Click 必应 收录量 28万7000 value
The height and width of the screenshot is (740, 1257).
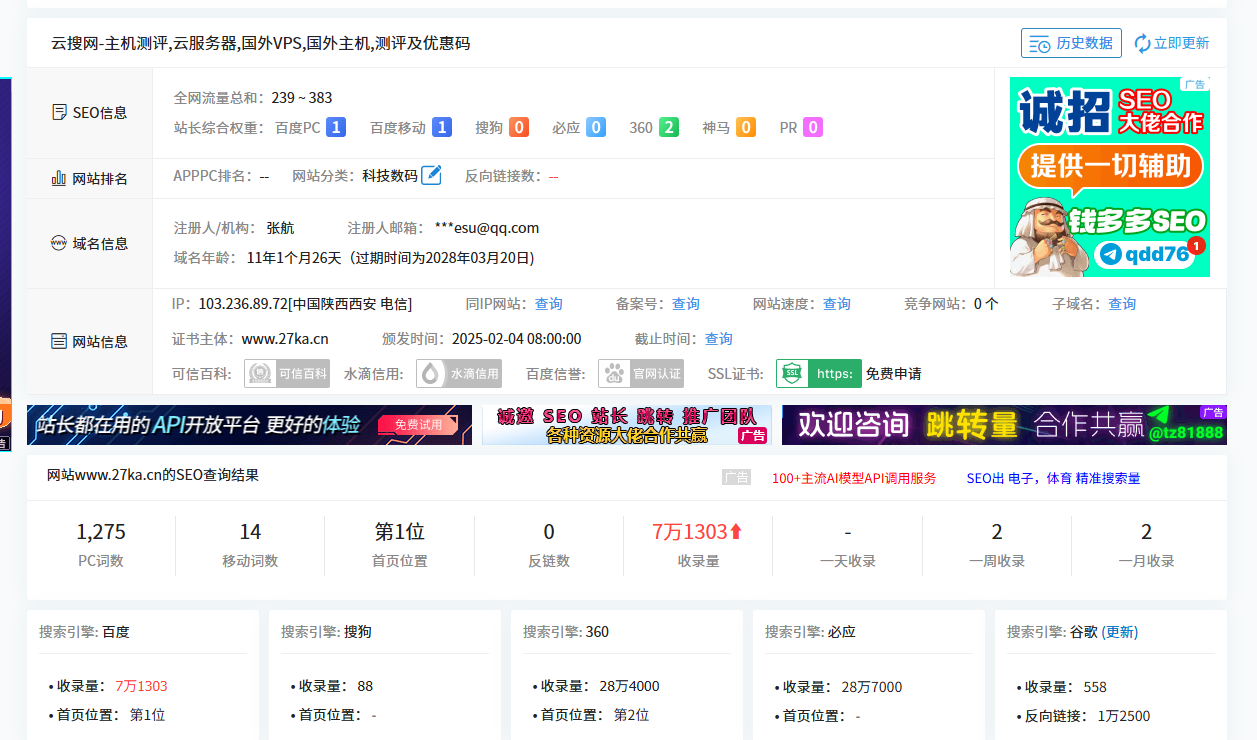871,686
